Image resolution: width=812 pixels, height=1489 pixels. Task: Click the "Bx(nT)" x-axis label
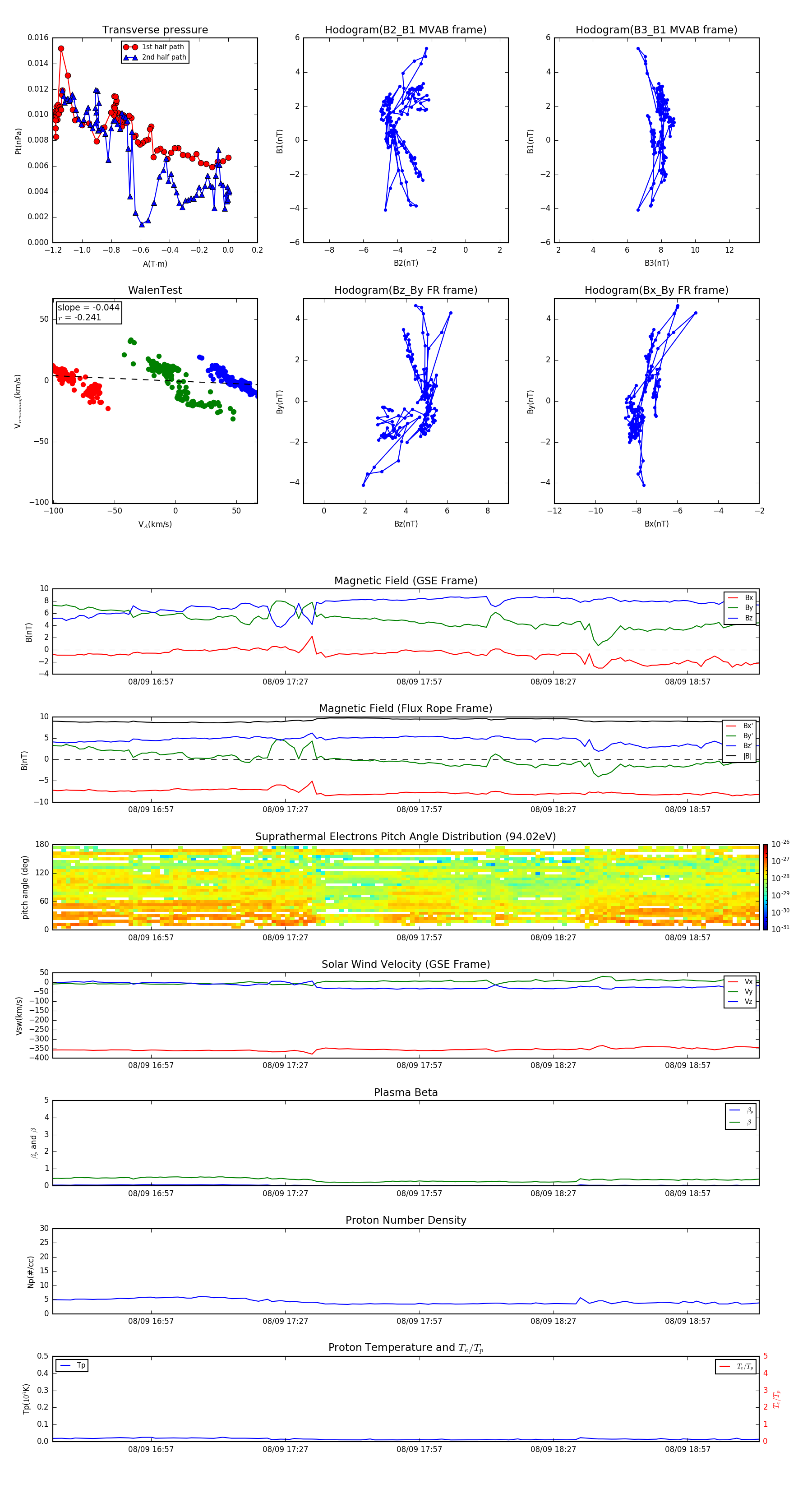(656, 524)
